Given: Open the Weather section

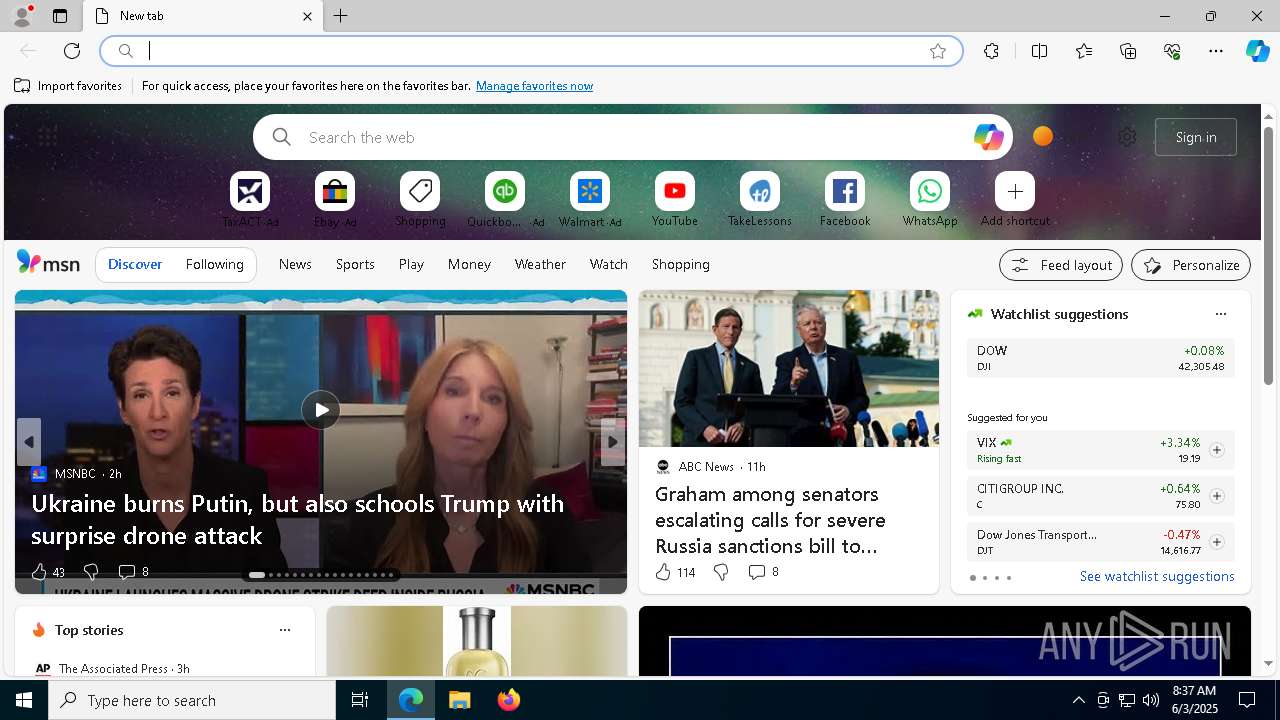Looking at the screenshot, I should click(x=540, y=264).
